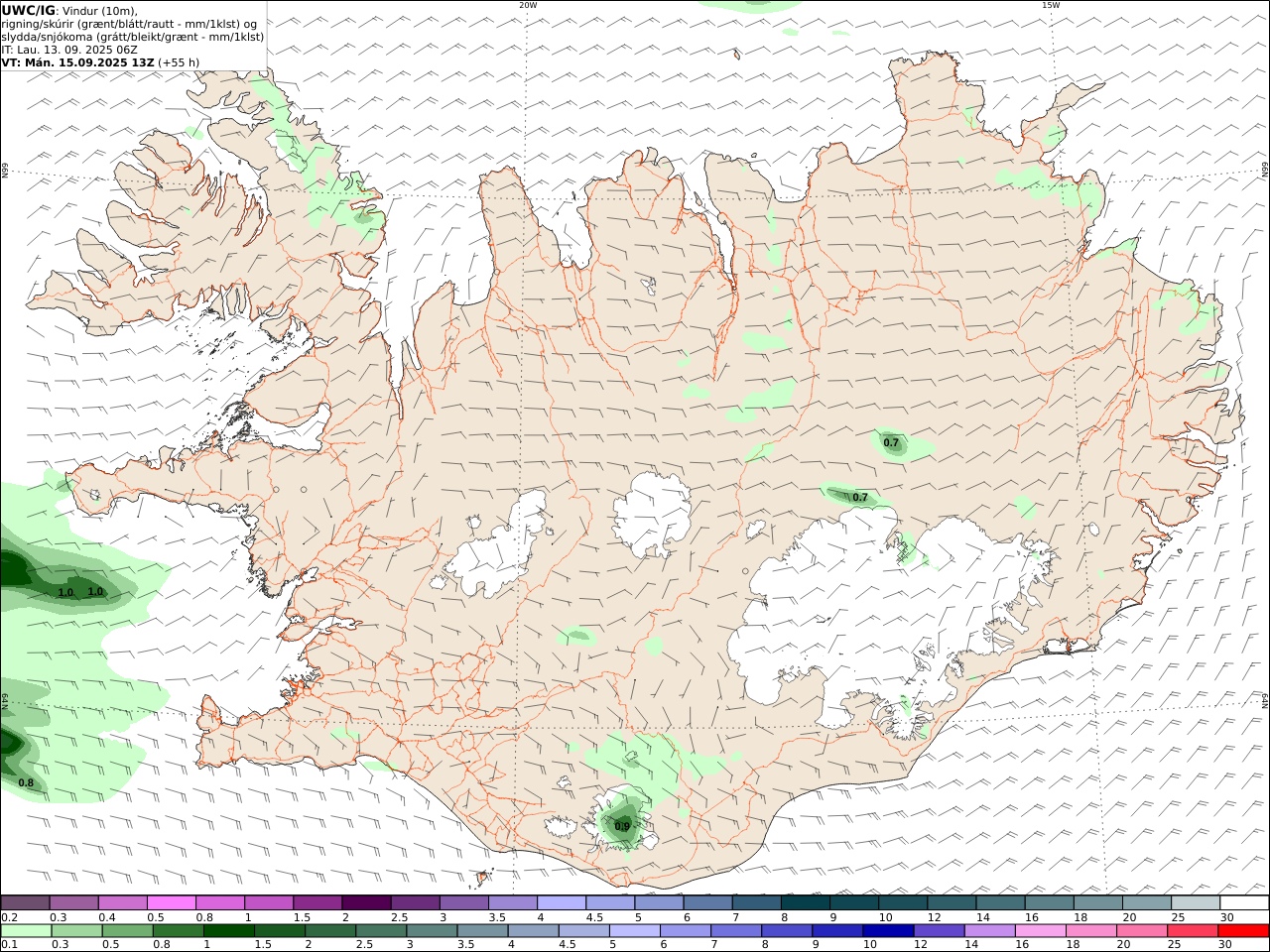Click the 64N latitude label on left edge
1270x952 pixels.
(5, 701)
